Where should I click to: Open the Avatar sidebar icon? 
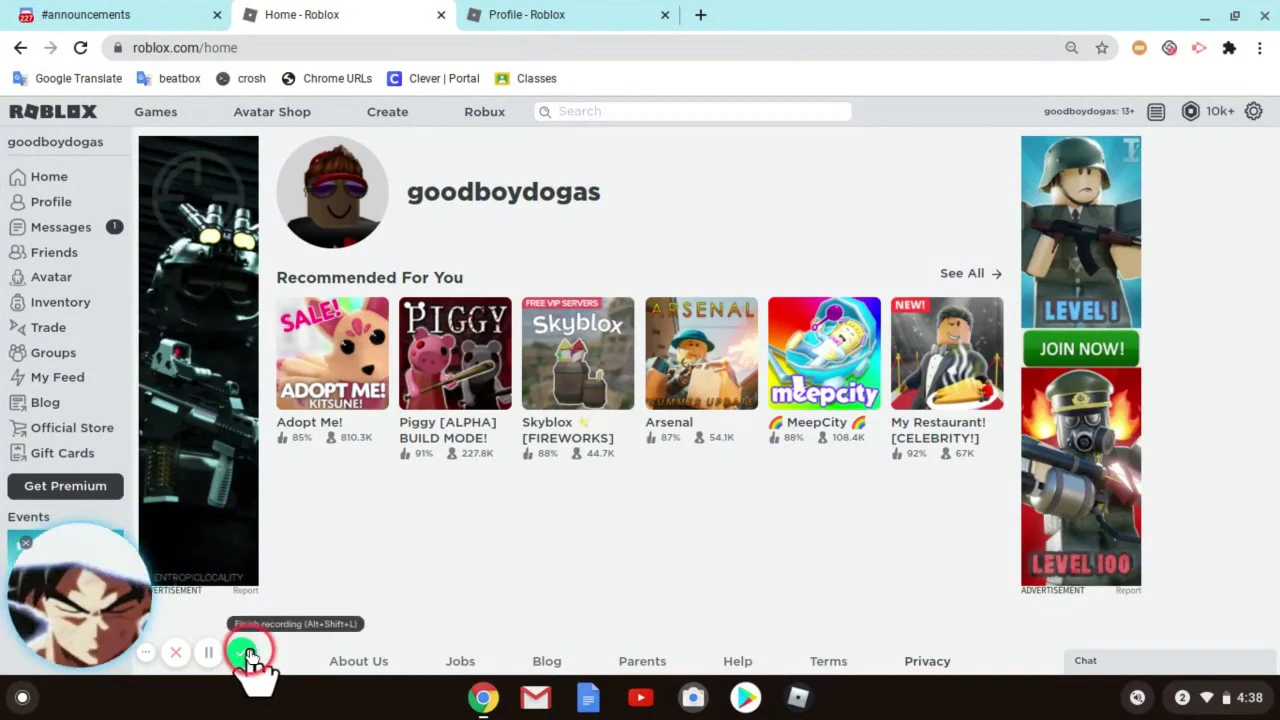17,277
